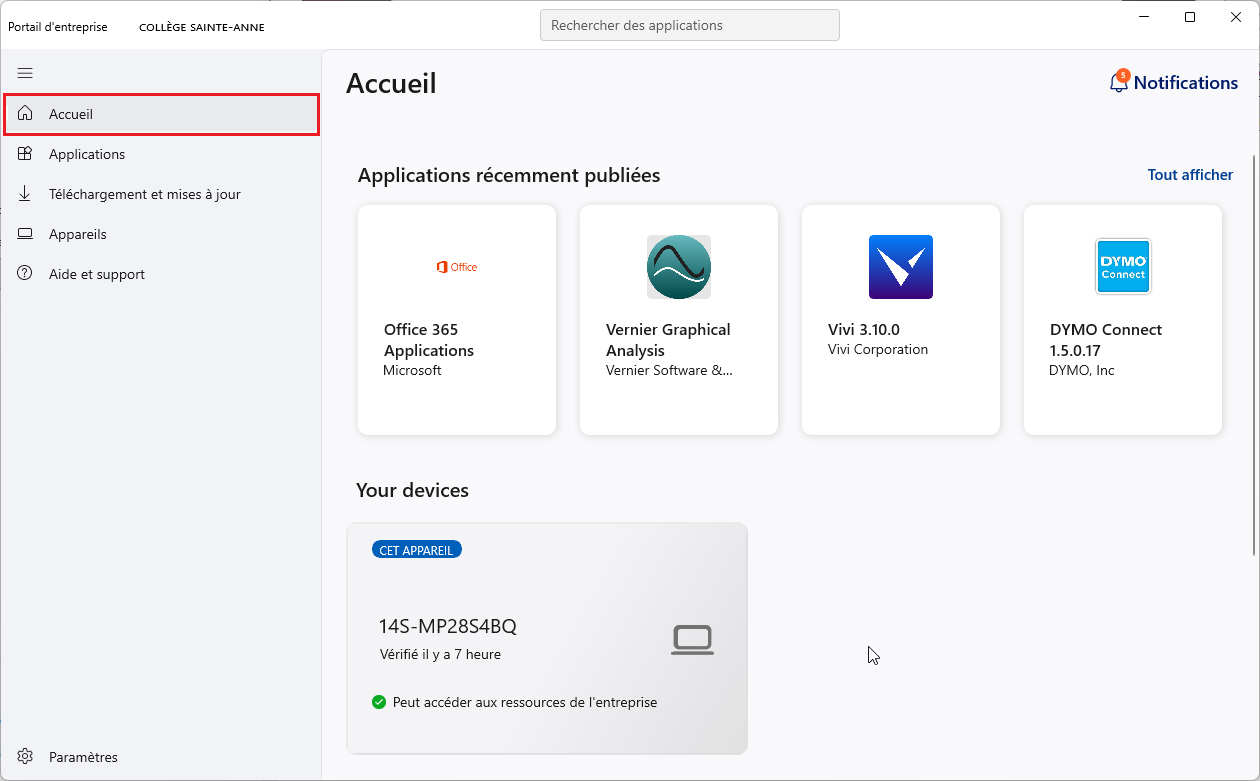
Task: Click the DYMO Connect app icon
Action: pos(1123,266)
